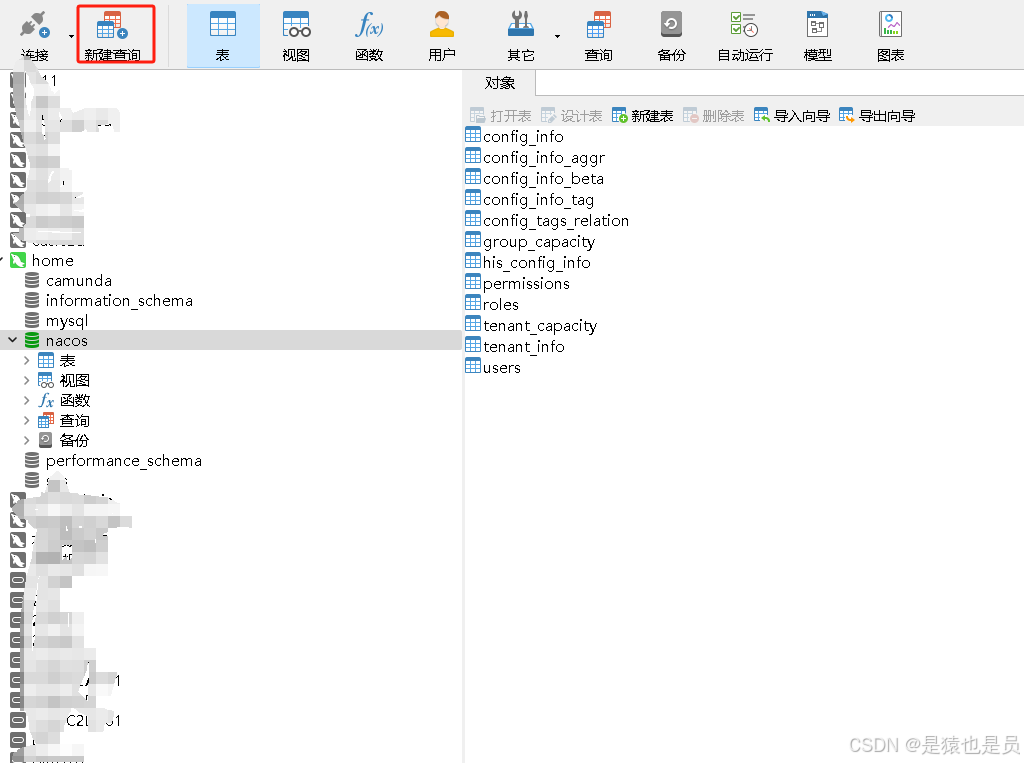Viewport: 1024px width, 763px height.
Task: Select the home connection in tree
Action: point(53,261)
